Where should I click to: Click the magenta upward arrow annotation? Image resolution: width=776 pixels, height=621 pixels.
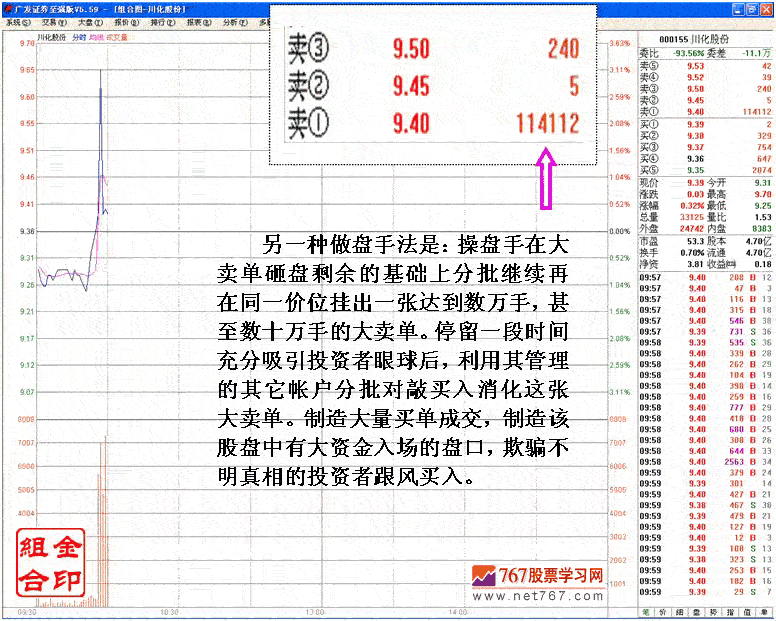point(546,180)
